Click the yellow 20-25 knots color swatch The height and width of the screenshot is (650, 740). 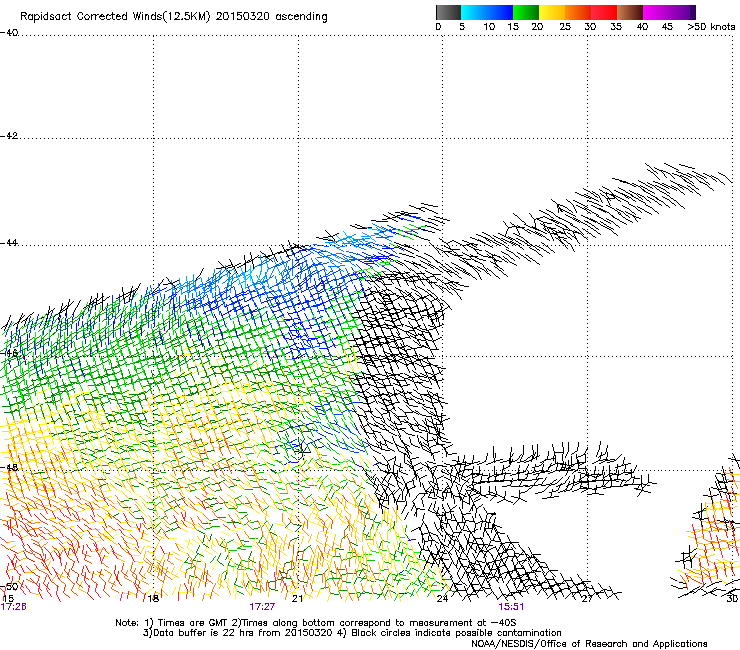click(x=552, y=12)
